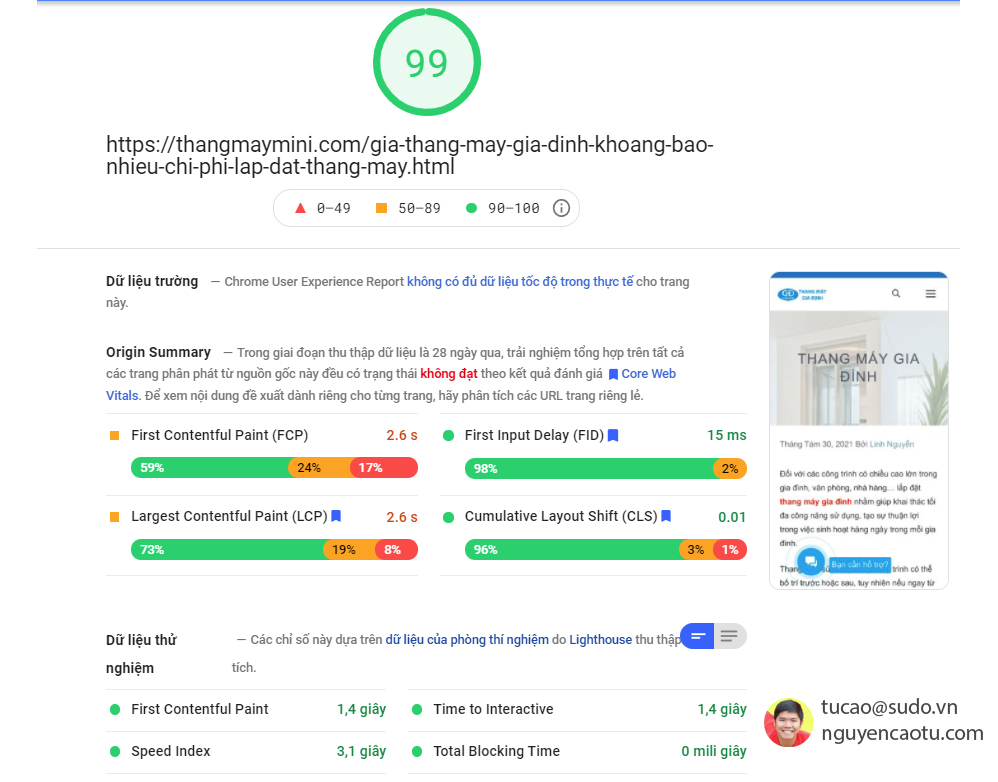Open the hamburger menu in the site preview
Image resolution: width=998 pixels, height=782 pixels.
(931, 294)
